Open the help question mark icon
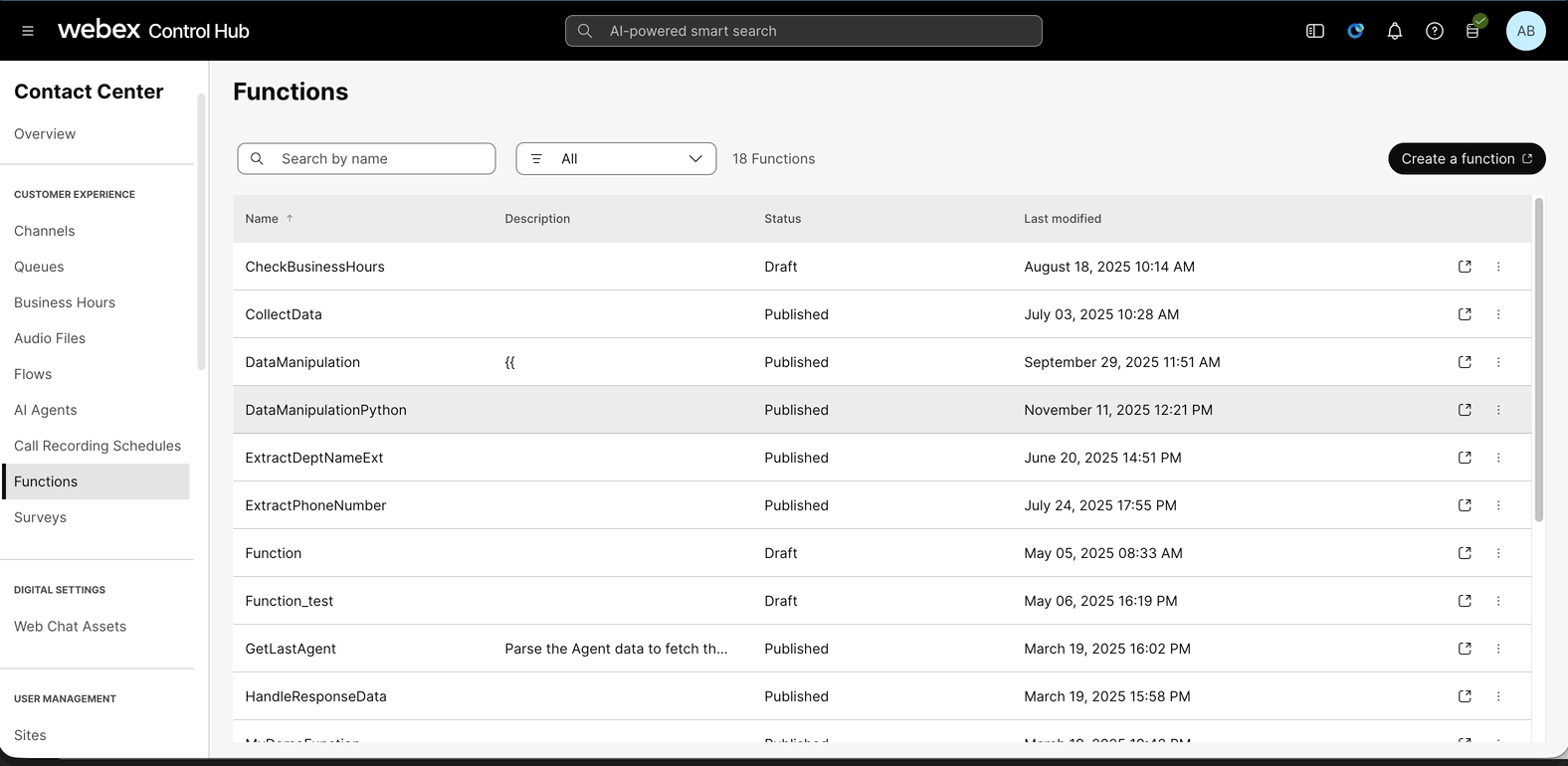This screenshot has width=1568, height=766. 1434,31
